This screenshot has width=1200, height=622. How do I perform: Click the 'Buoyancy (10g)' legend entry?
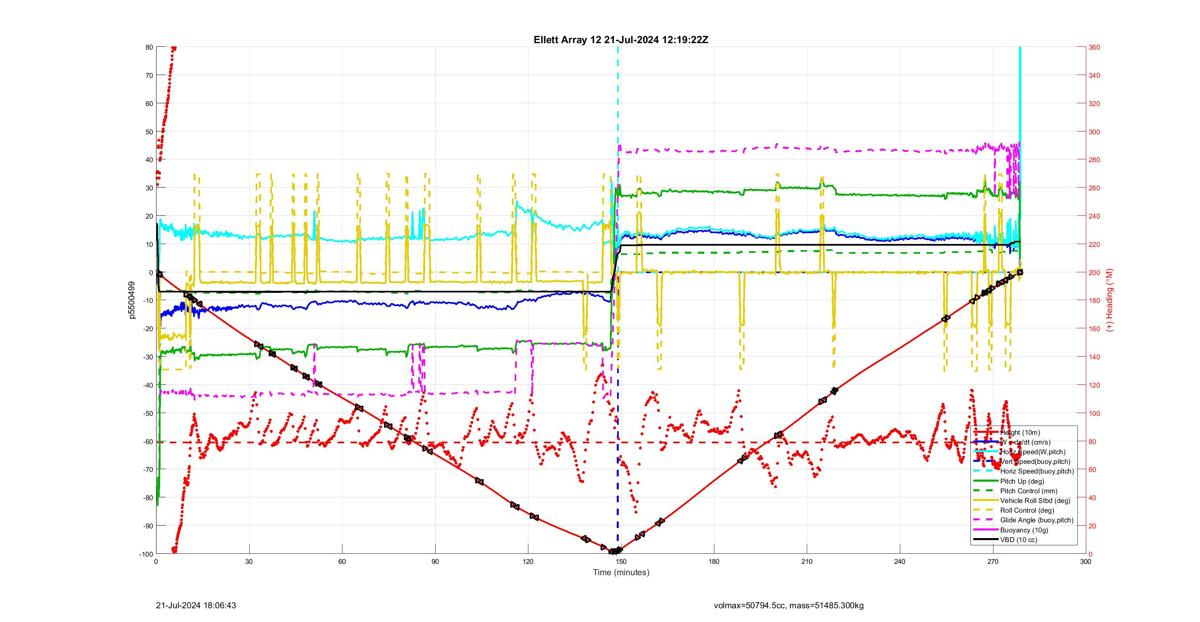pyautogui.click(x=1024, y=530)
